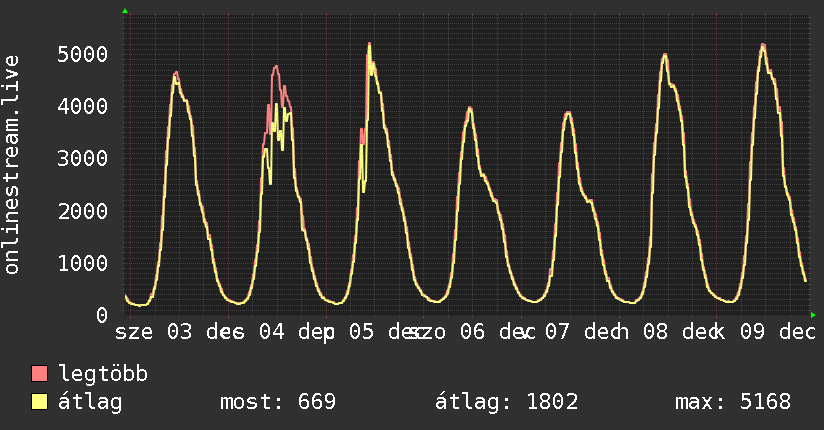Viewport: 824px width, 430px height.
Task: Click the pink legtöbb legend swatch
Action: click(39, 373)
